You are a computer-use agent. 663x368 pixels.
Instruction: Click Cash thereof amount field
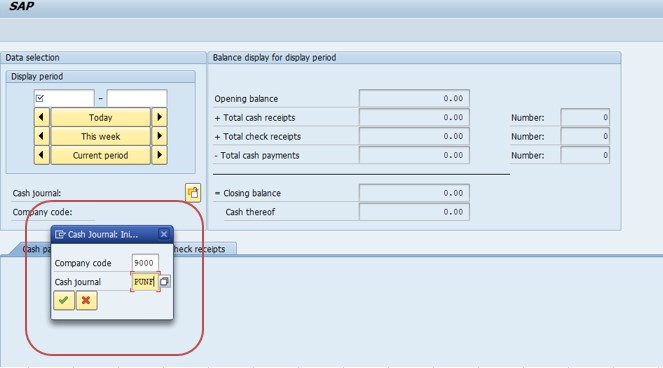click(414, 211)
